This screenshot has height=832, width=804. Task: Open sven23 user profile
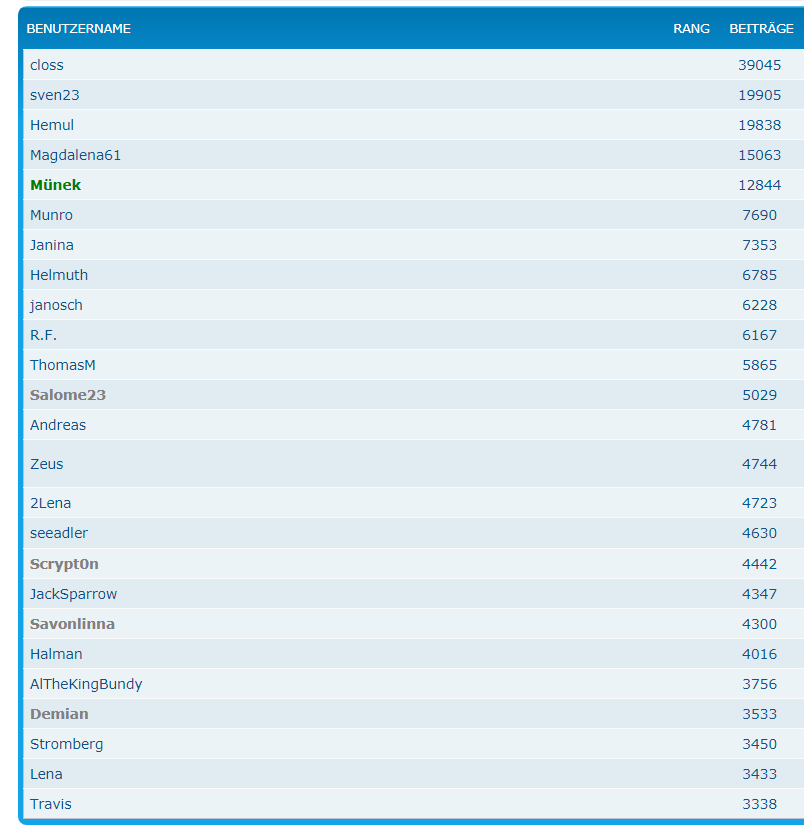coord(55,95)
